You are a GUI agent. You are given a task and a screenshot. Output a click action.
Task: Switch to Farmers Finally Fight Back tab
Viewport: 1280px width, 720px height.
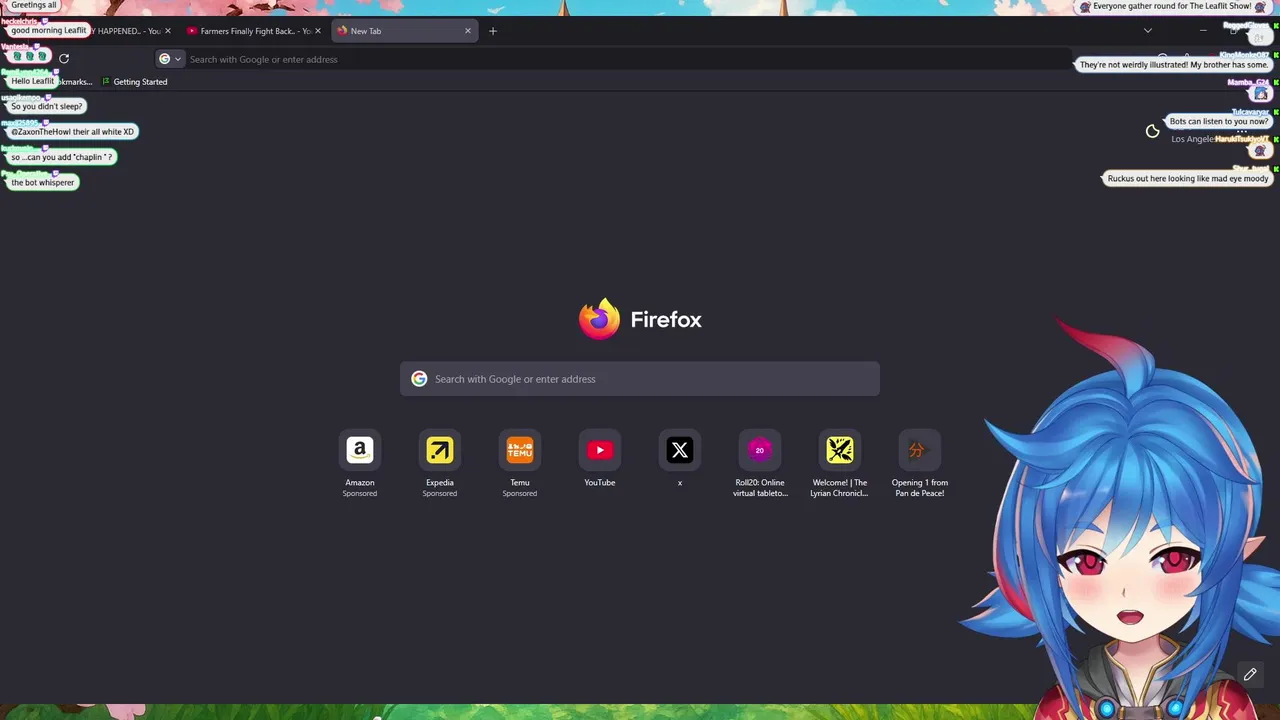coord(254,31)
